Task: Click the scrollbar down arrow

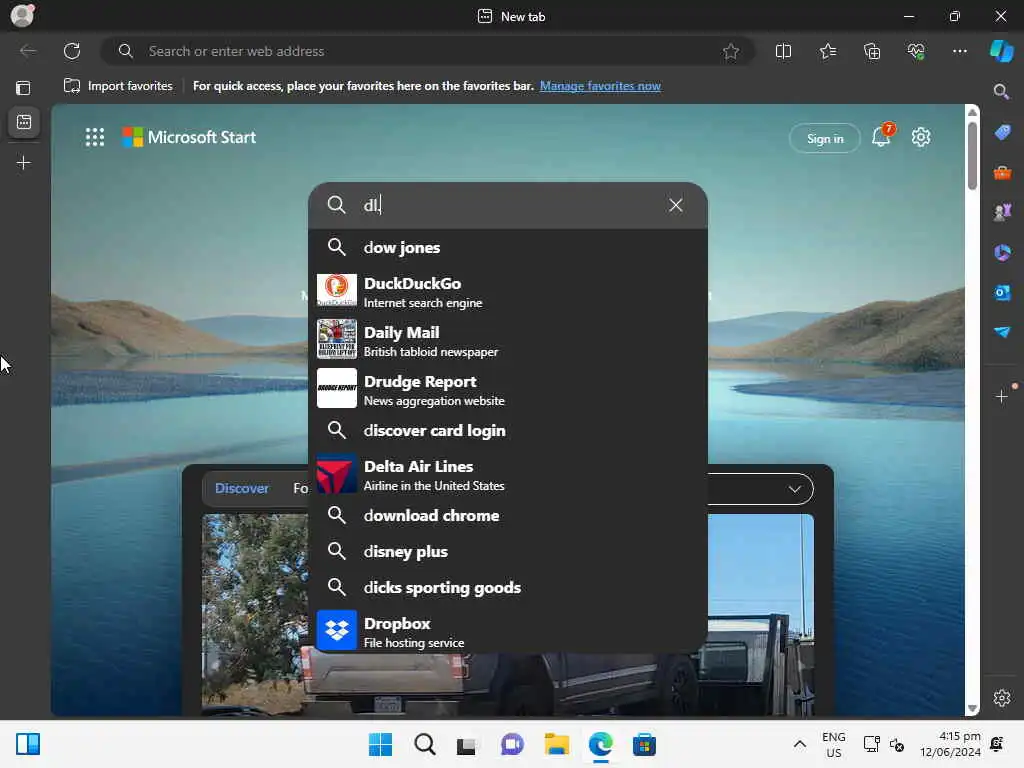Action: tap(972, 708)
